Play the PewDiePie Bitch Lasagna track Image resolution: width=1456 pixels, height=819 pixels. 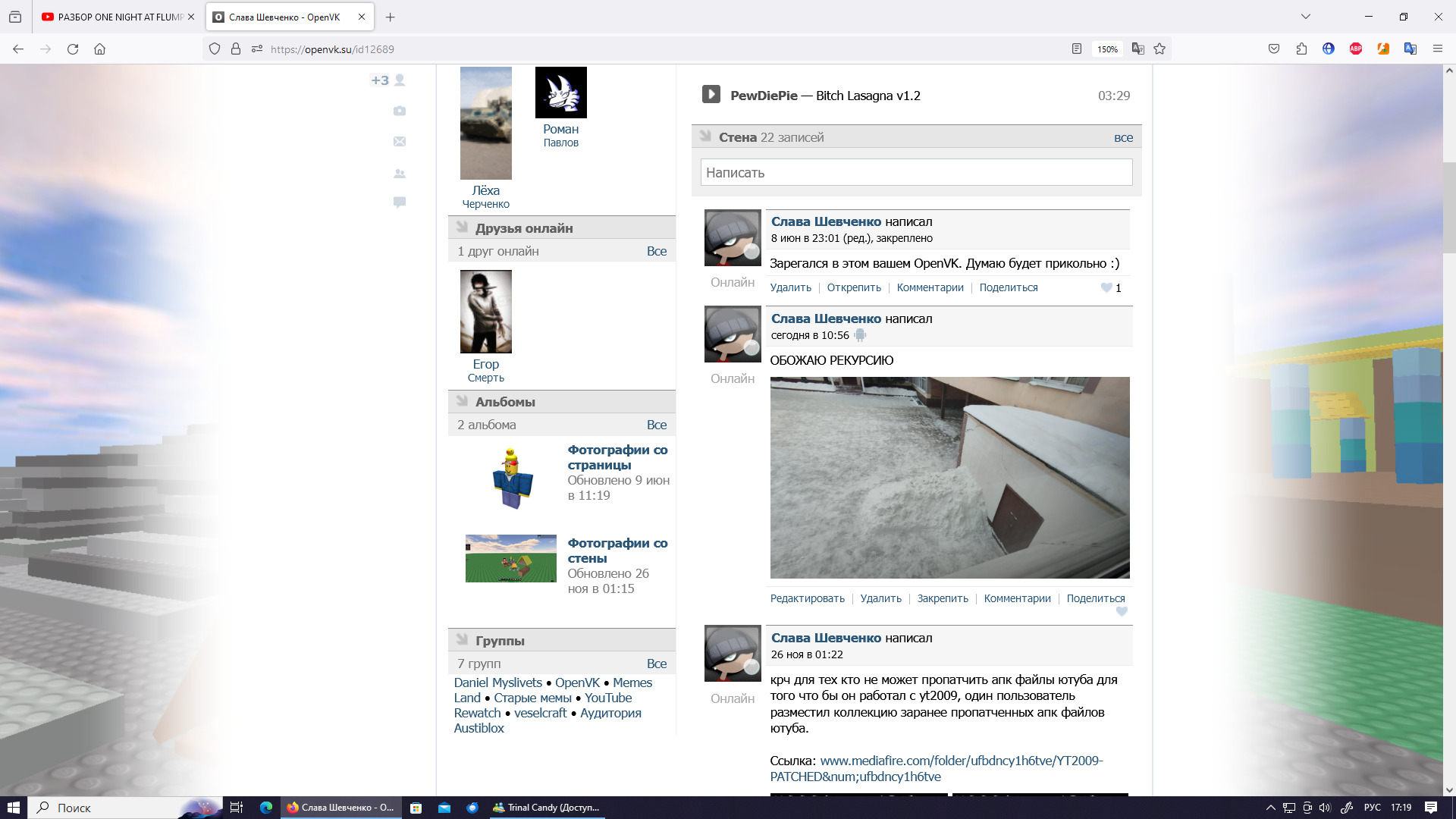711,94
